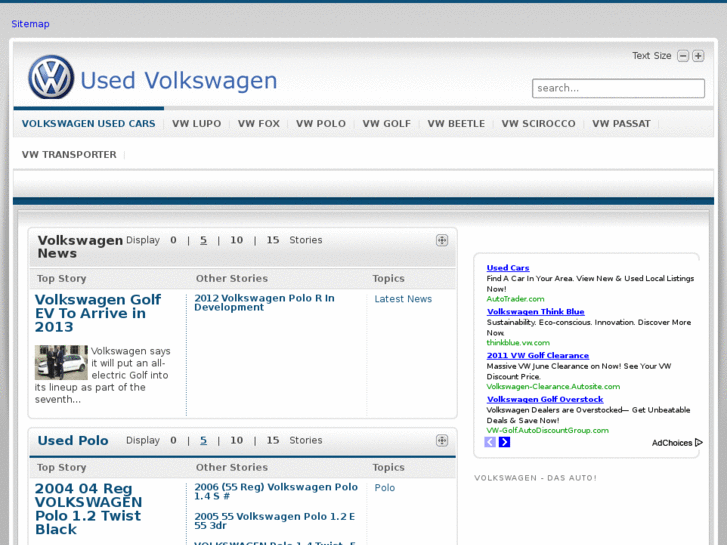Open the Sitemap link

pos(30,24)
